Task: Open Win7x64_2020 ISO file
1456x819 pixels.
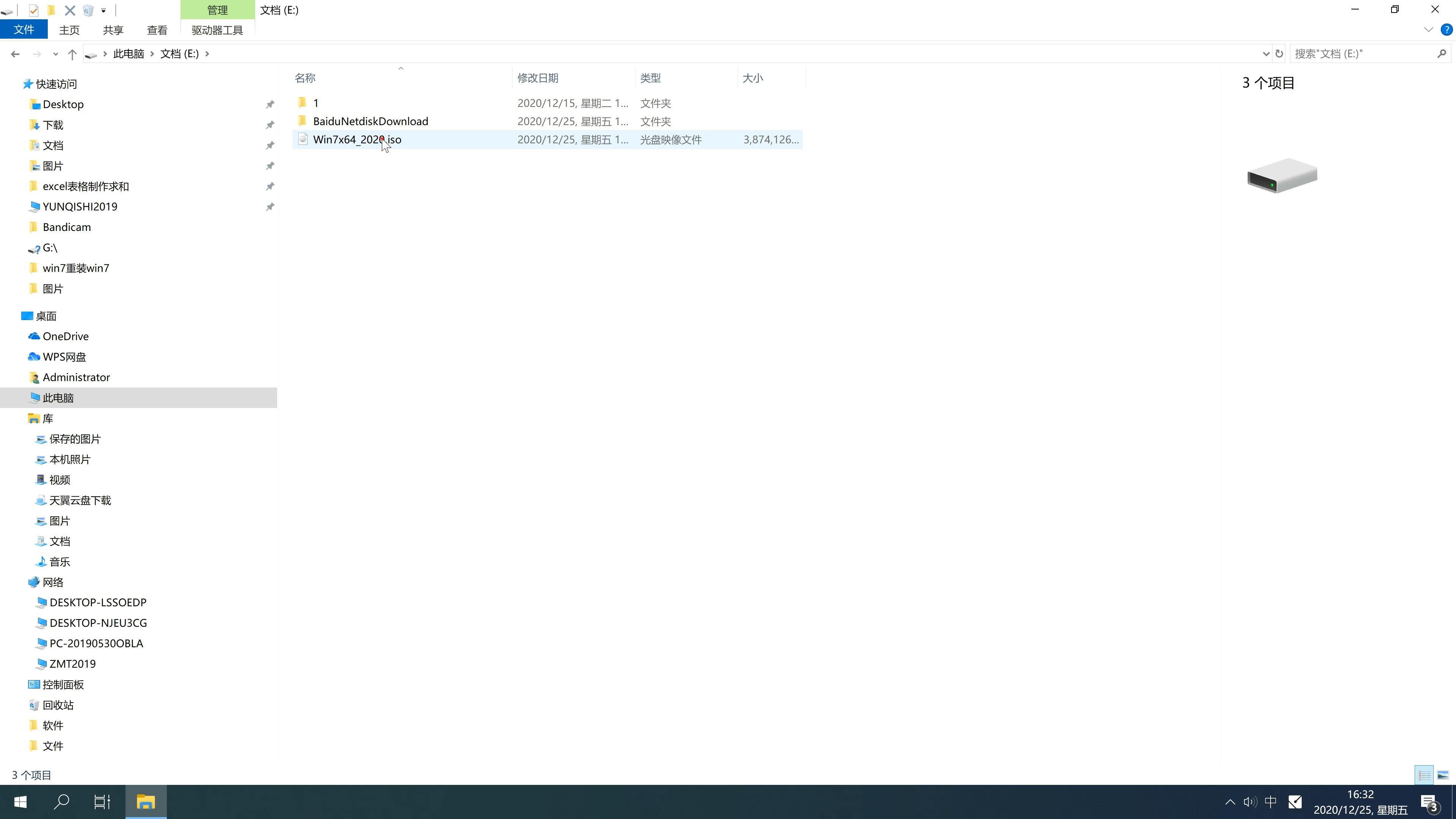Action: [357, 139]
